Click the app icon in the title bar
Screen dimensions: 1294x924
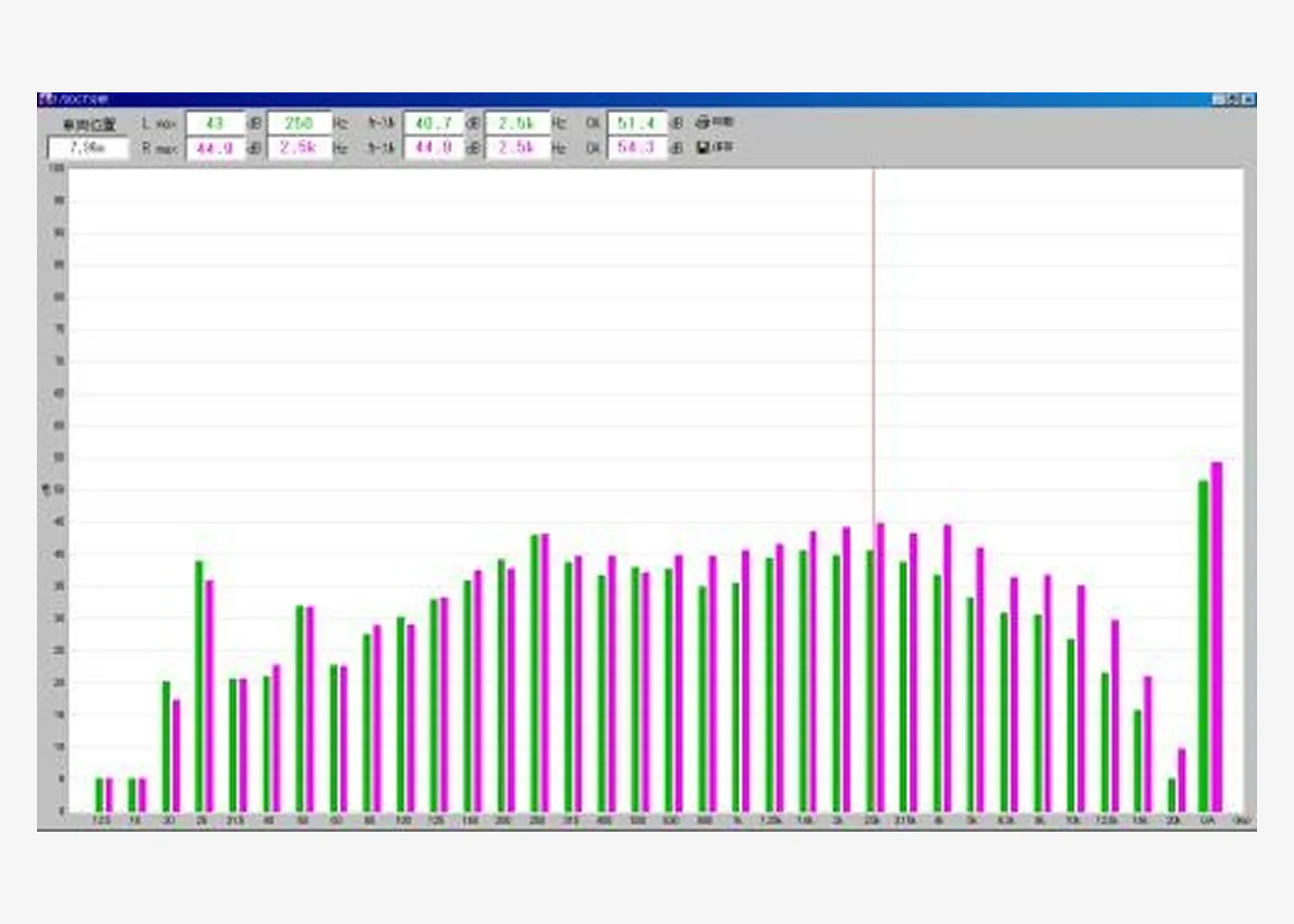pos(44,99)
